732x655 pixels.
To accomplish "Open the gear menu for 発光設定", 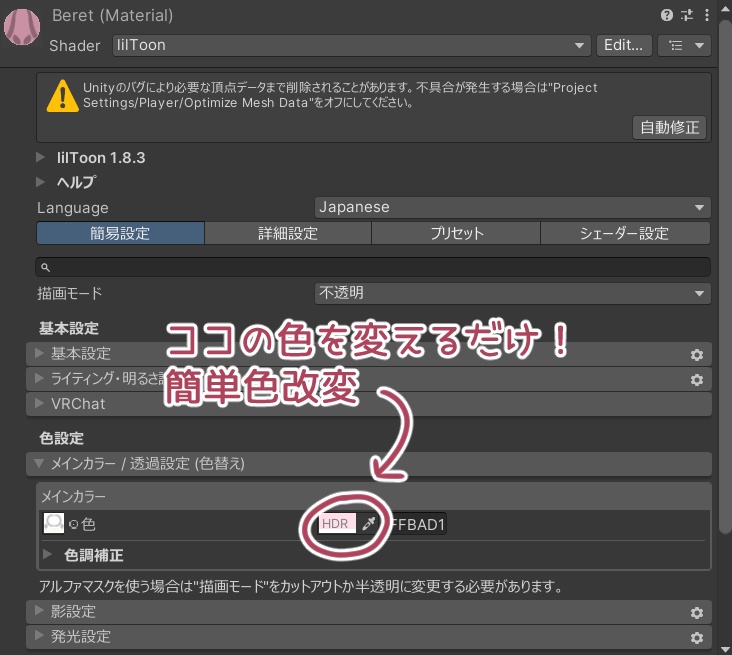I will 697,637.
